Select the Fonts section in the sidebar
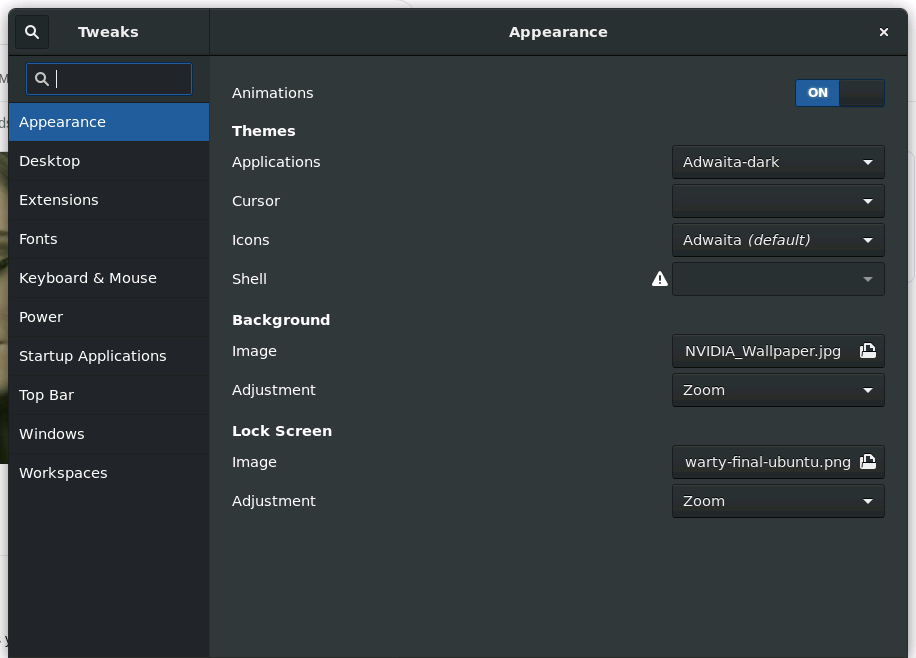This screenshot has width=916, height=658. pyautogui.click(x=38, y=238)
